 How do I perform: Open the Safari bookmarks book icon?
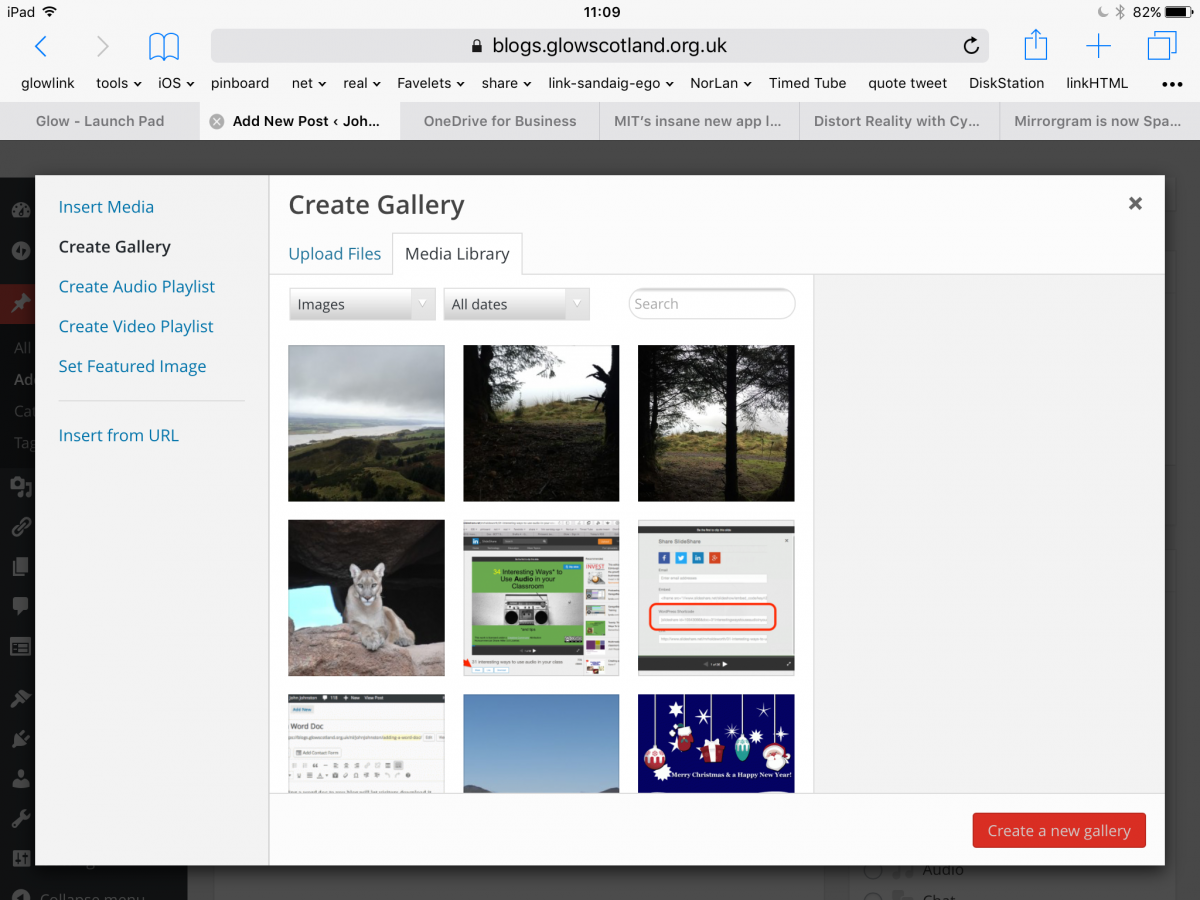pyautogui.click(x=164, y=46)
